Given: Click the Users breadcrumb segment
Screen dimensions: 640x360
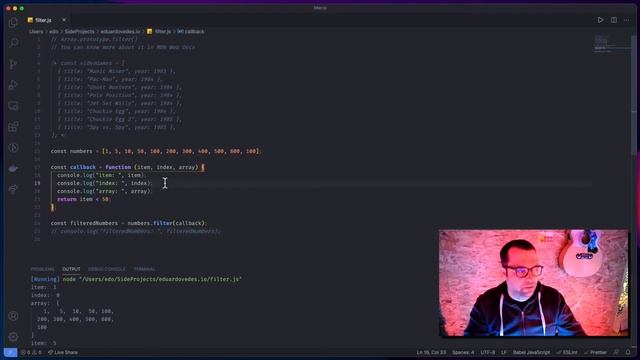Looking at the screenshot, I should click(x=36, y=31).
